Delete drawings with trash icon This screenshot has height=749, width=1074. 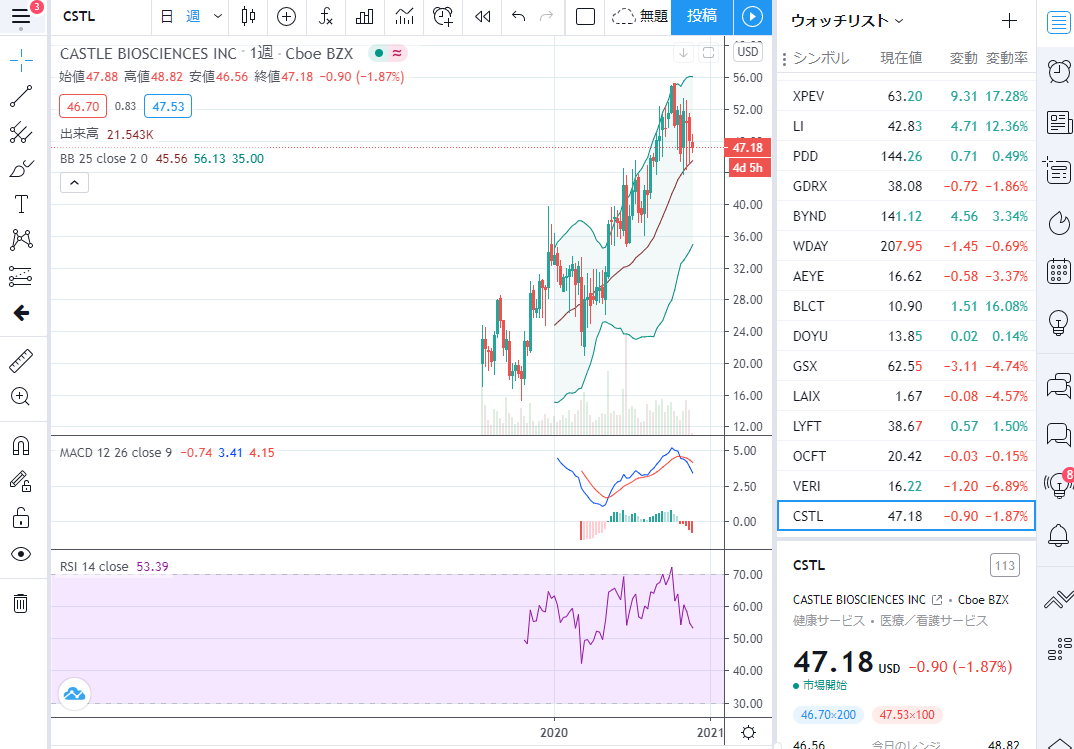(21, 603)
